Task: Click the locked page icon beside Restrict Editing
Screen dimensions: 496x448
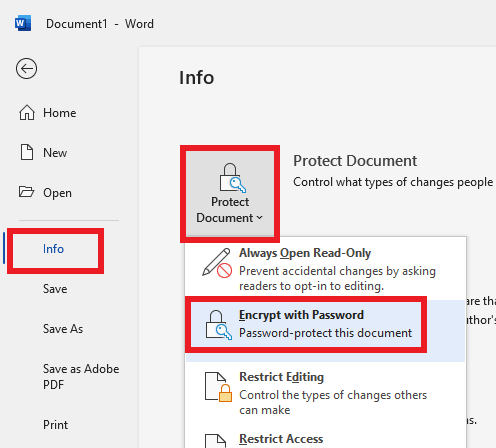Action: pos(218,387)
